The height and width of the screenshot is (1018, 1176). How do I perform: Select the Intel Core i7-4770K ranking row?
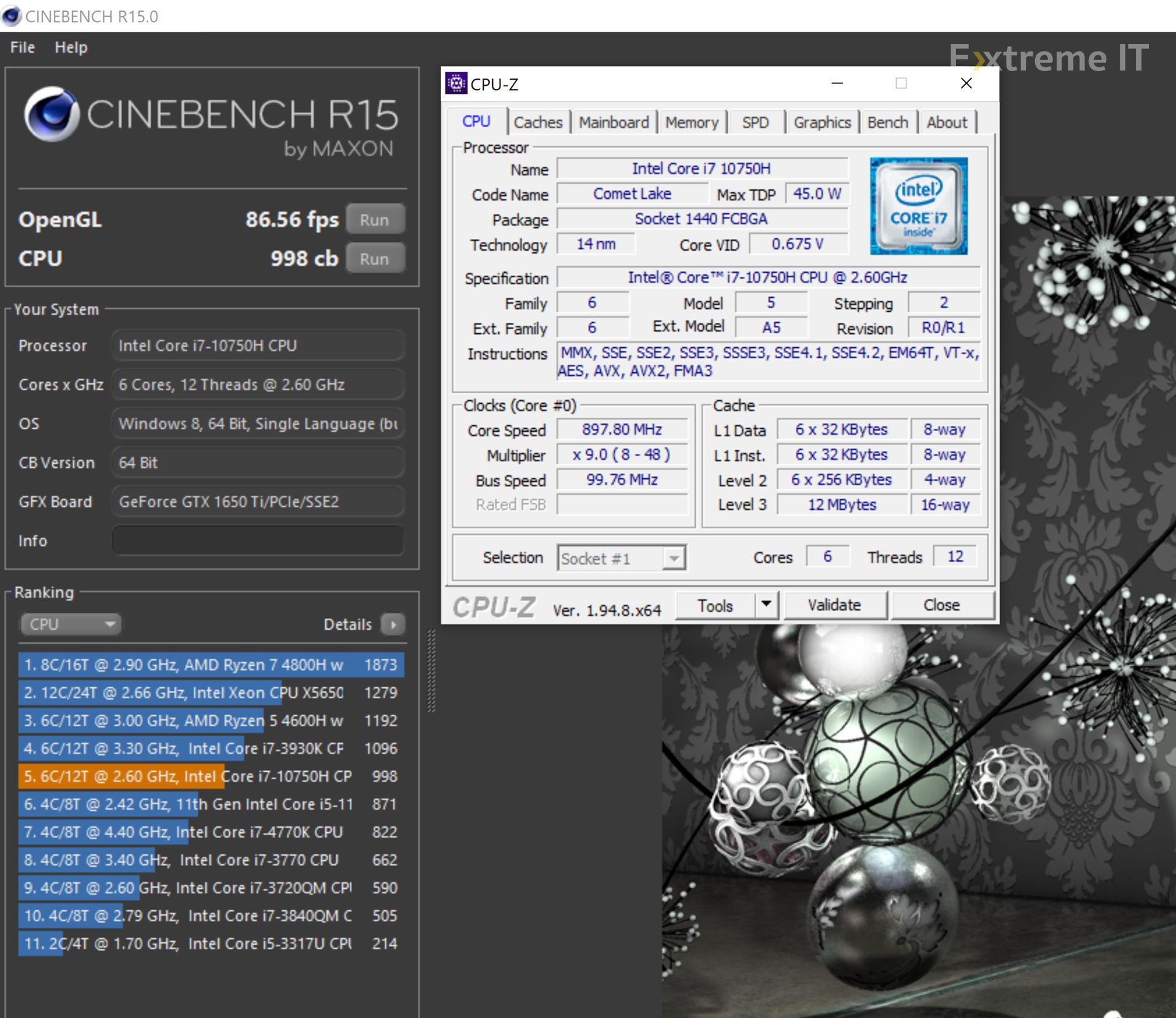(x=211, y=832)
